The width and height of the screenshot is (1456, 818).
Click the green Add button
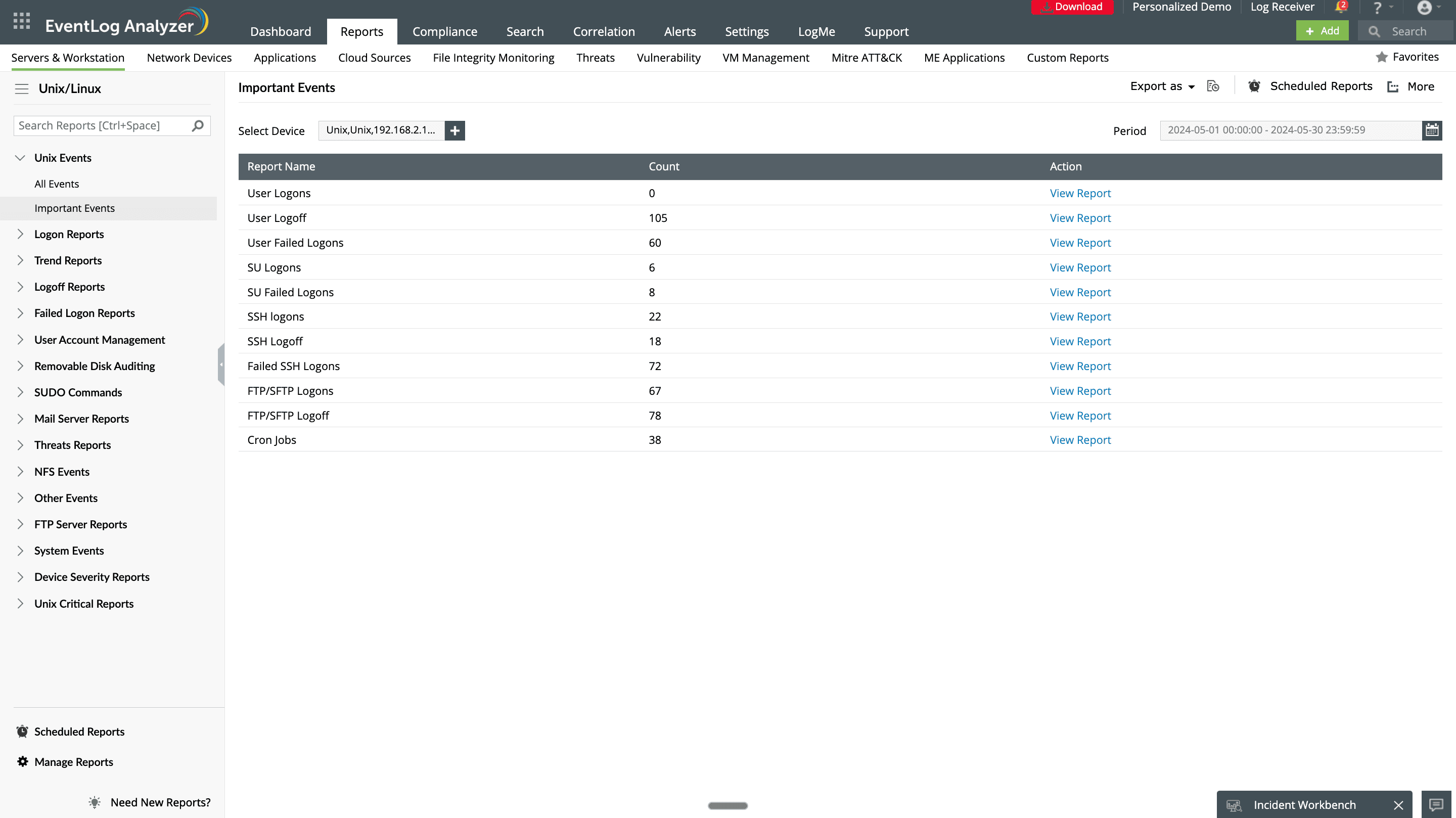(1322, 31)
